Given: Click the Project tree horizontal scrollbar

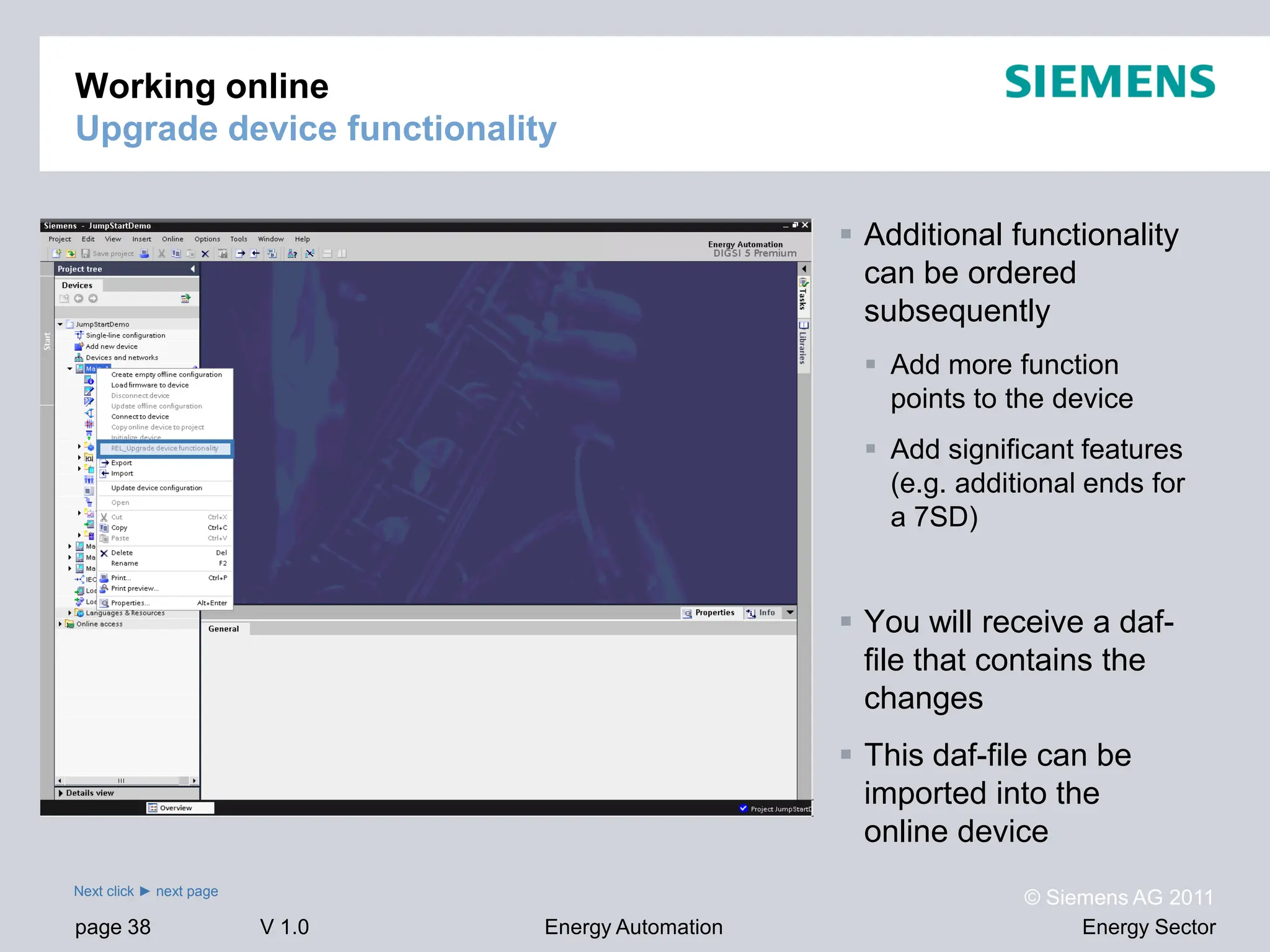Looking at the screenshot, I should point(122,780).
